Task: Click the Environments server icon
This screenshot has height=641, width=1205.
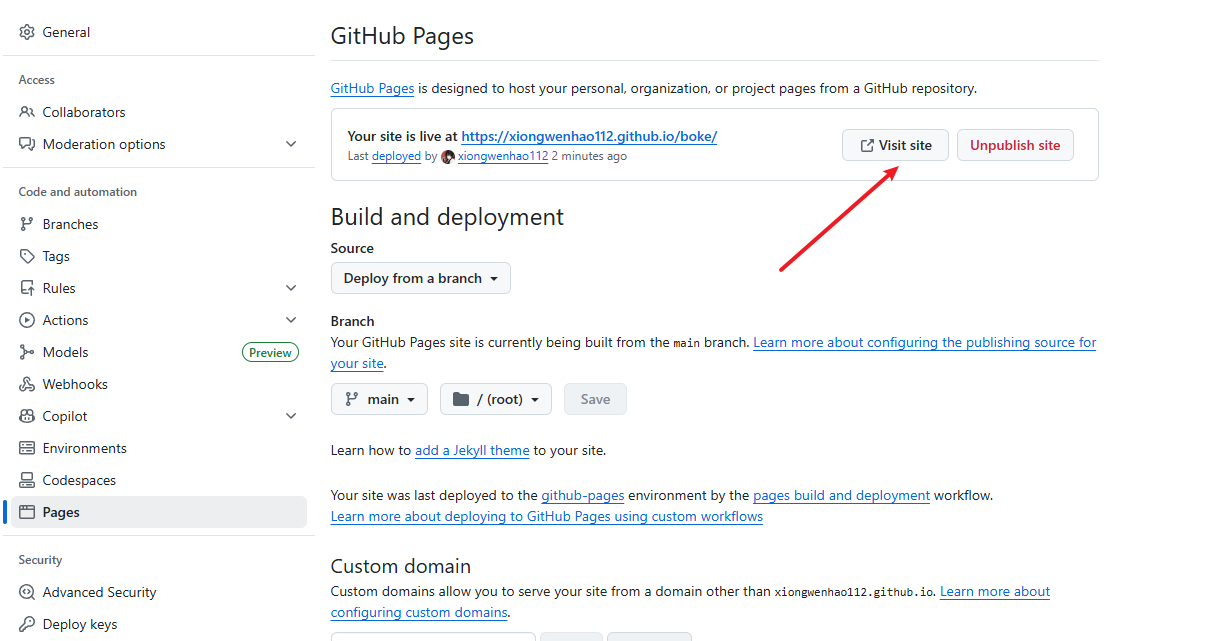Action: click(27, 448)
